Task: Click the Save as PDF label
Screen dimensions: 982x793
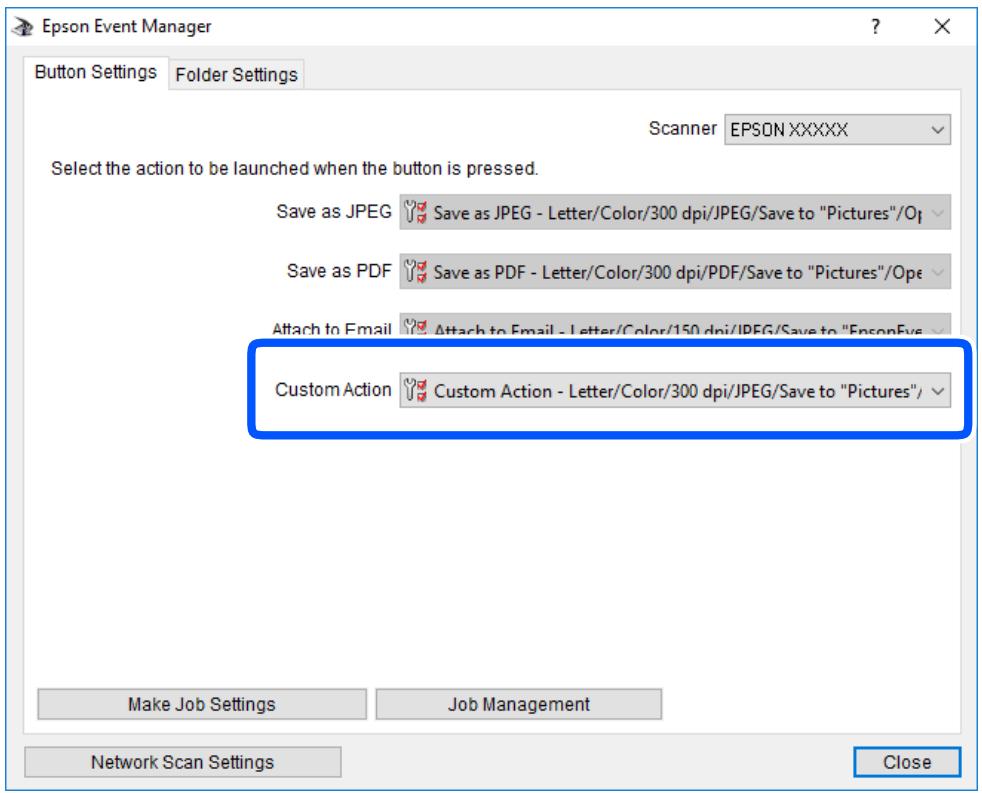Action: click(x=339, y=271)
